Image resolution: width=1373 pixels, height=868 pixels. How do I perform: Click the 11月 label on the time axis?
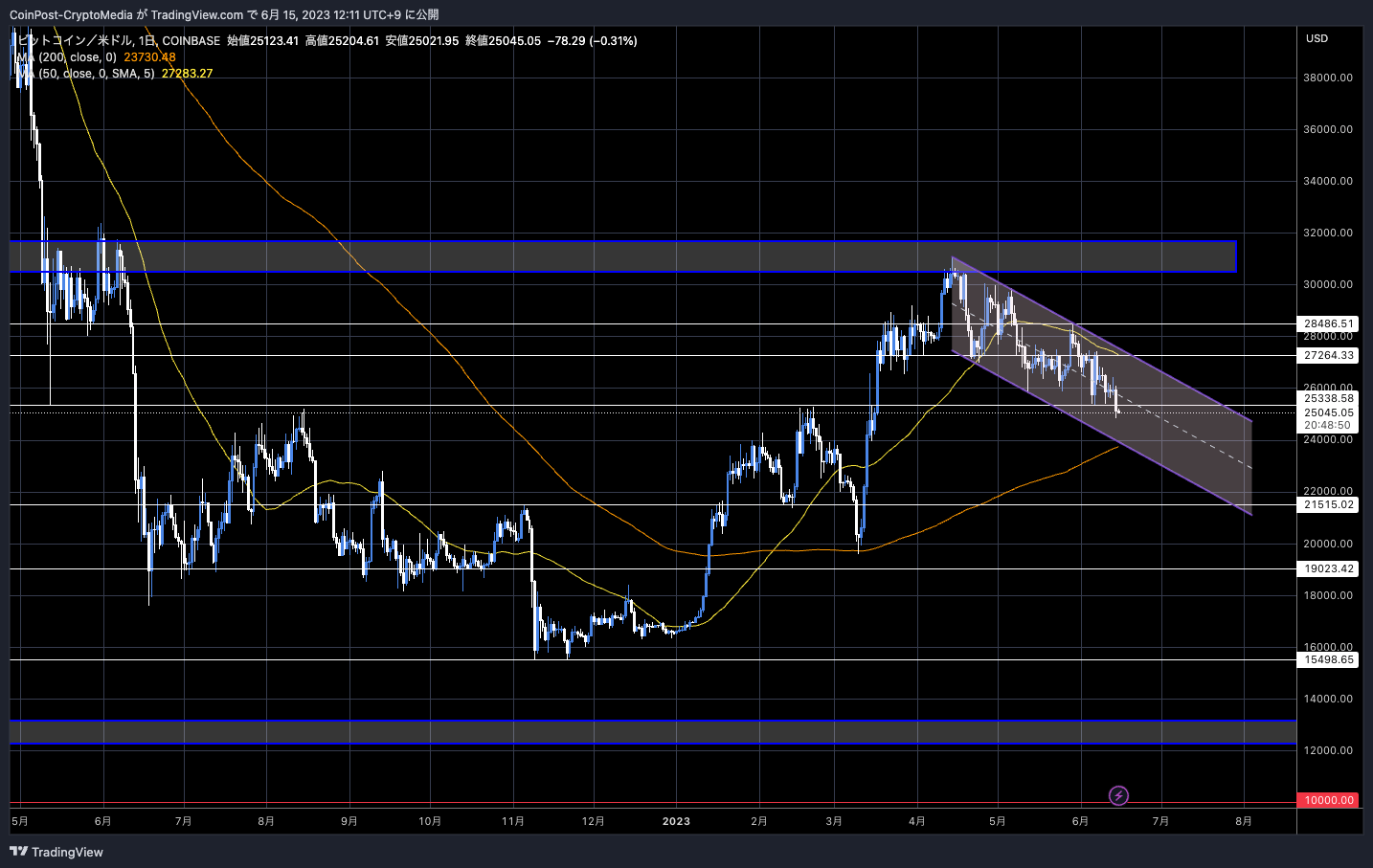point(512,821)
